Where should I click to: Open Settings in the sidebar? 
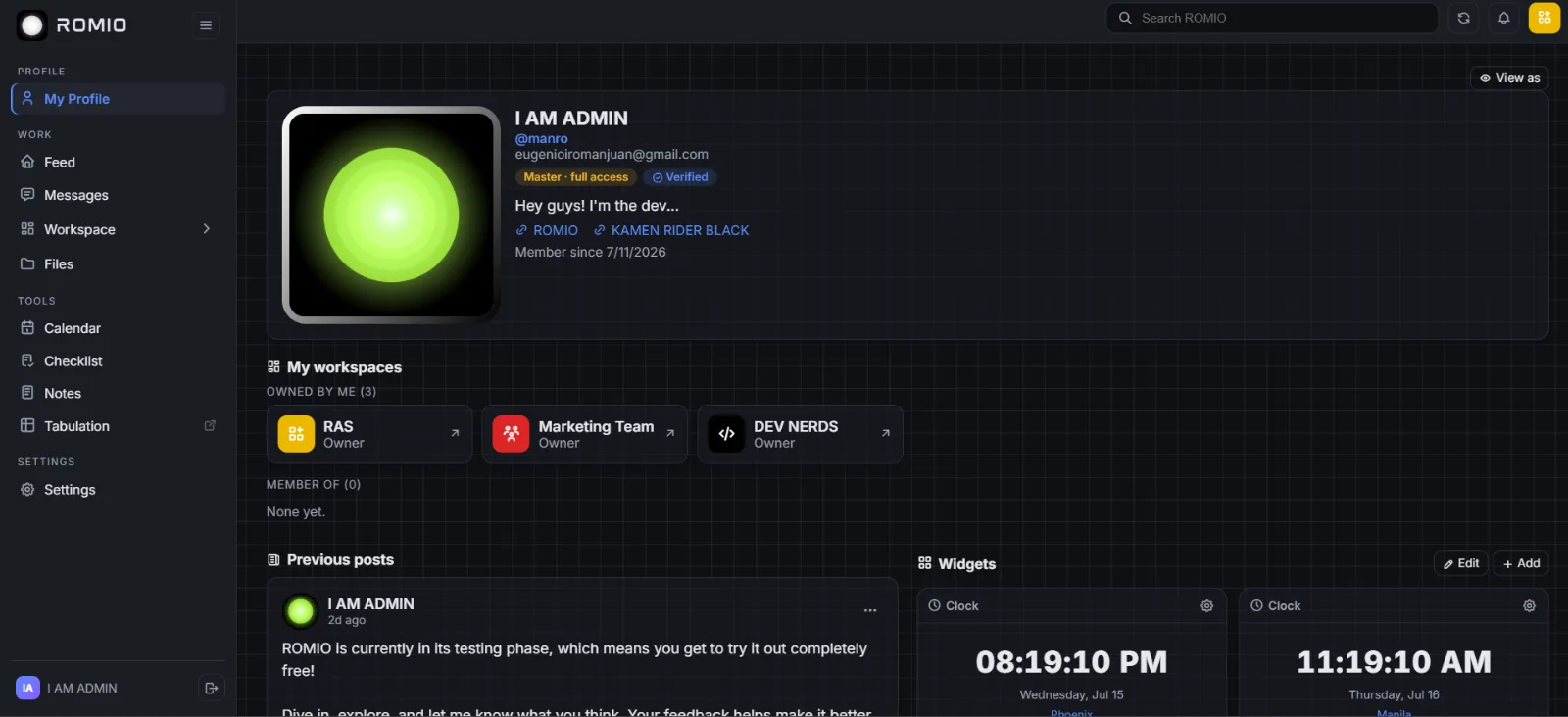[x=119, y=490]
